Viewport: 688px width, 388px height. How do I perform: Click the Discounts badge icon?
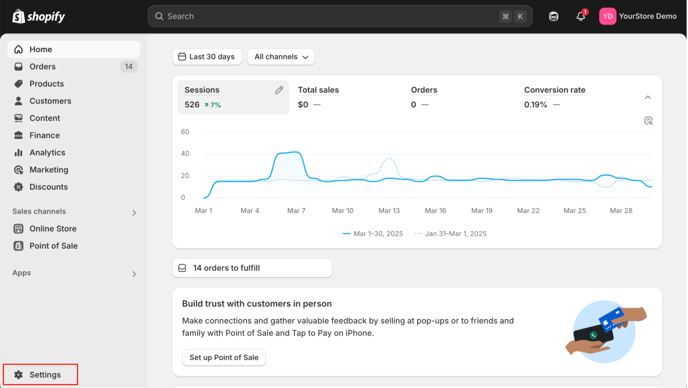(18, 187)
